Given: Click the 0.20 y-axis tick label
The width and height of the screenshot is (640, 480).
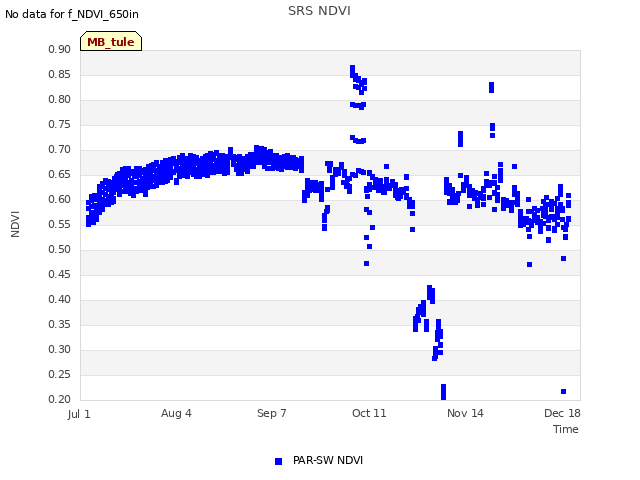Looking at the screenshot, I should point(59,399).
